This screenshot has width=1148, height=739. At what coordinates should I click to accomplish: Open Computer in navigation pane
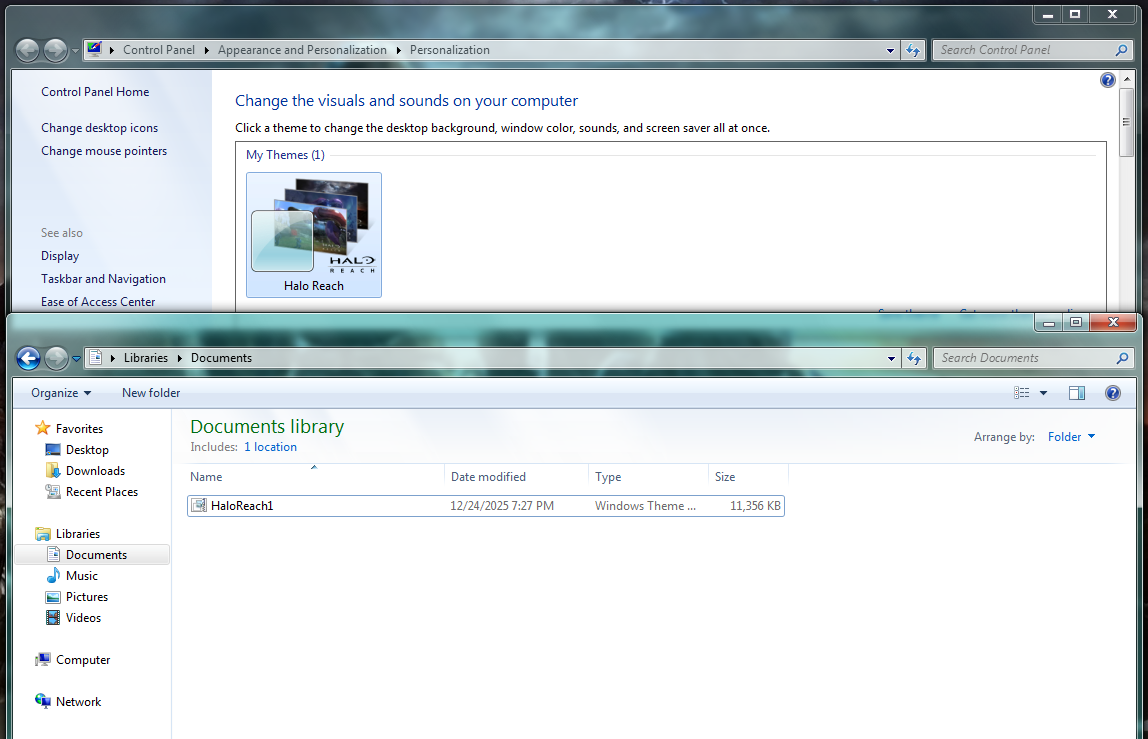pos(83,660)
